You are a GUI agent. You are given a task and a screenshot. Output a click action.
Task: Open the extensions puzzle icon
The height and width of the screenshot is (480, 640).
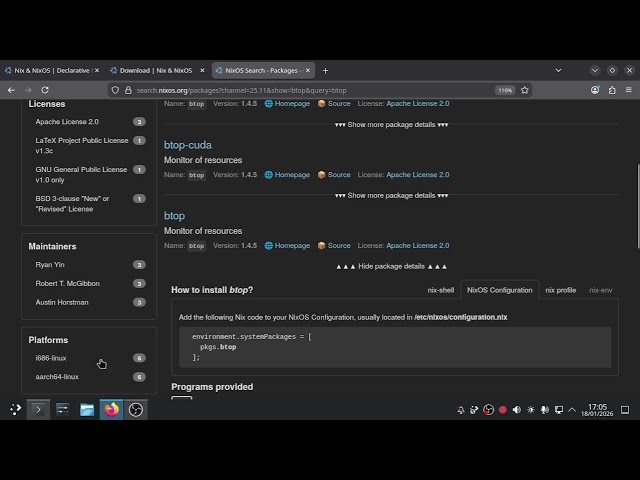point(612,90)
